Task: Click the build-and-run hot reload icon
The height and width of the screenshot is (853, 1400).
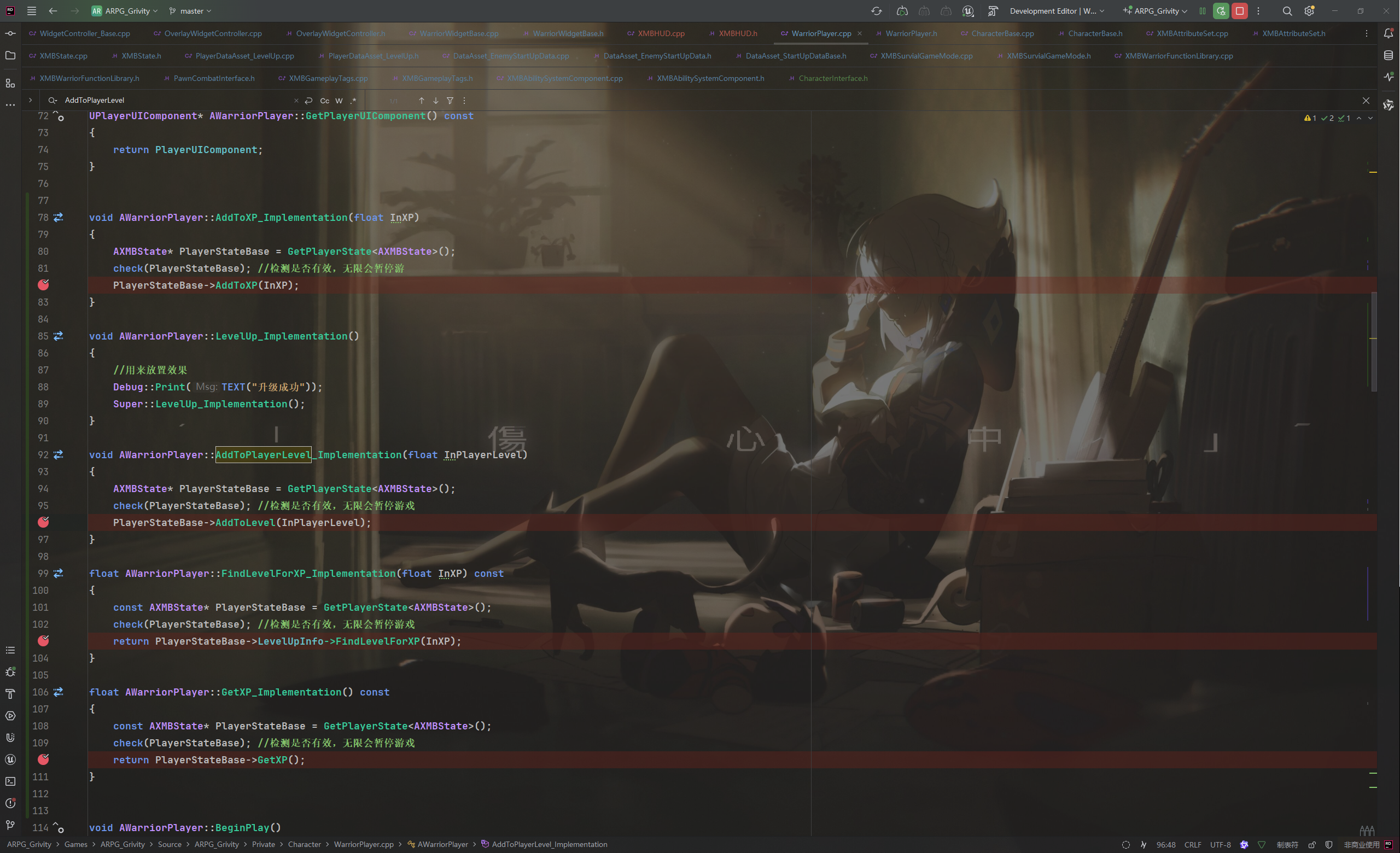Action: (x=902, y=11)
